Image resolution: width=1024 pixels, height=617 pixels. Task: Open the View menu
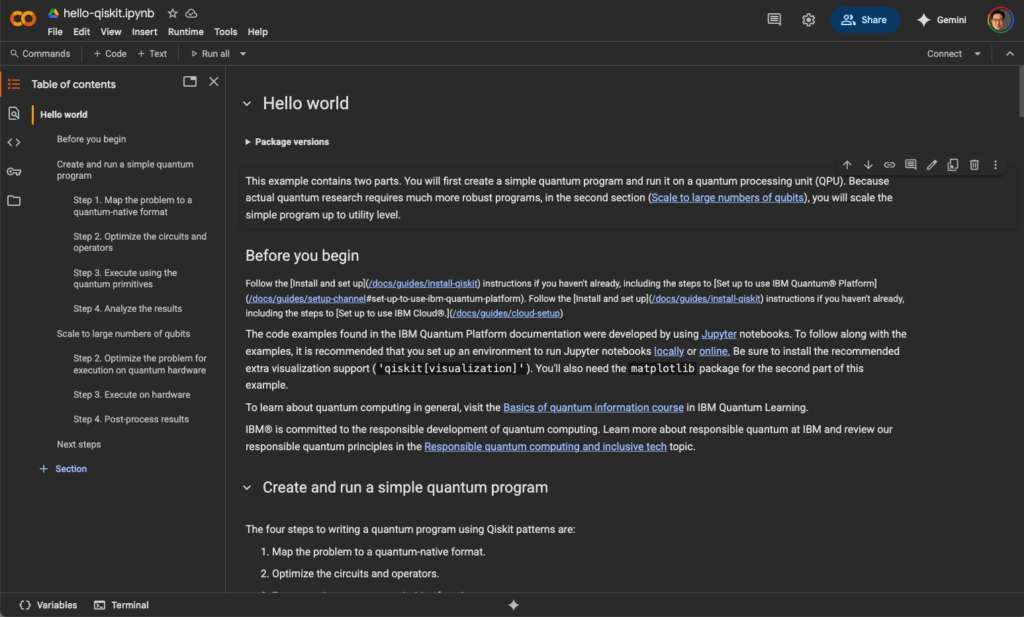110,31
